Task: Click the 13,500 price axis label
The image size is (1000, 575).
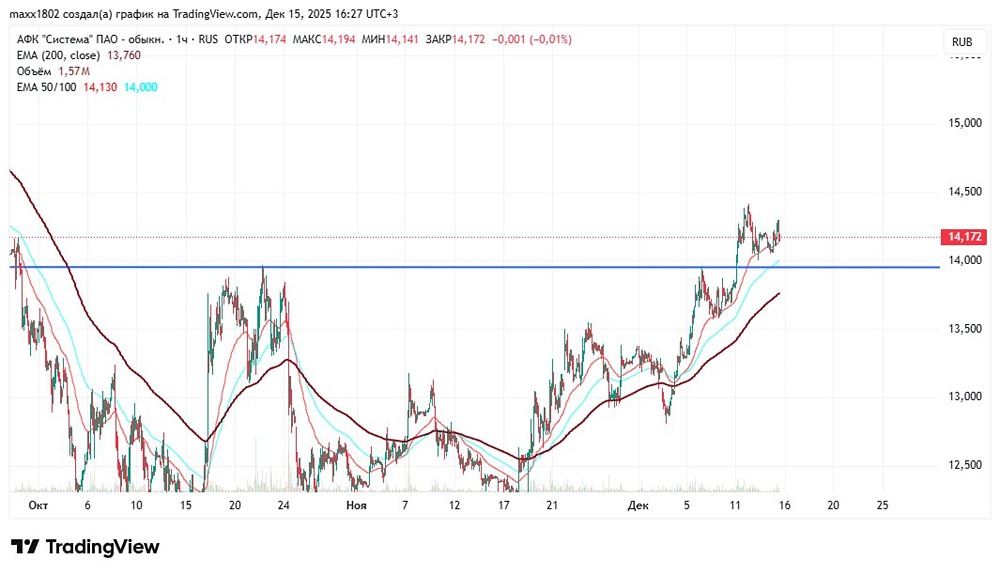Action: coord(965,328)
